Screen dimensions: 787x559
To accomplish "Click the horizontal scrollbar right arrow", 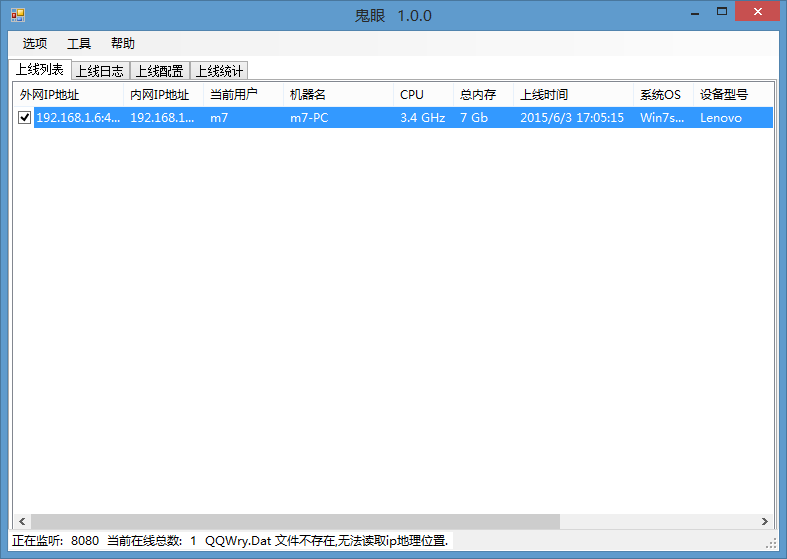I will click(x=764, y=521).
